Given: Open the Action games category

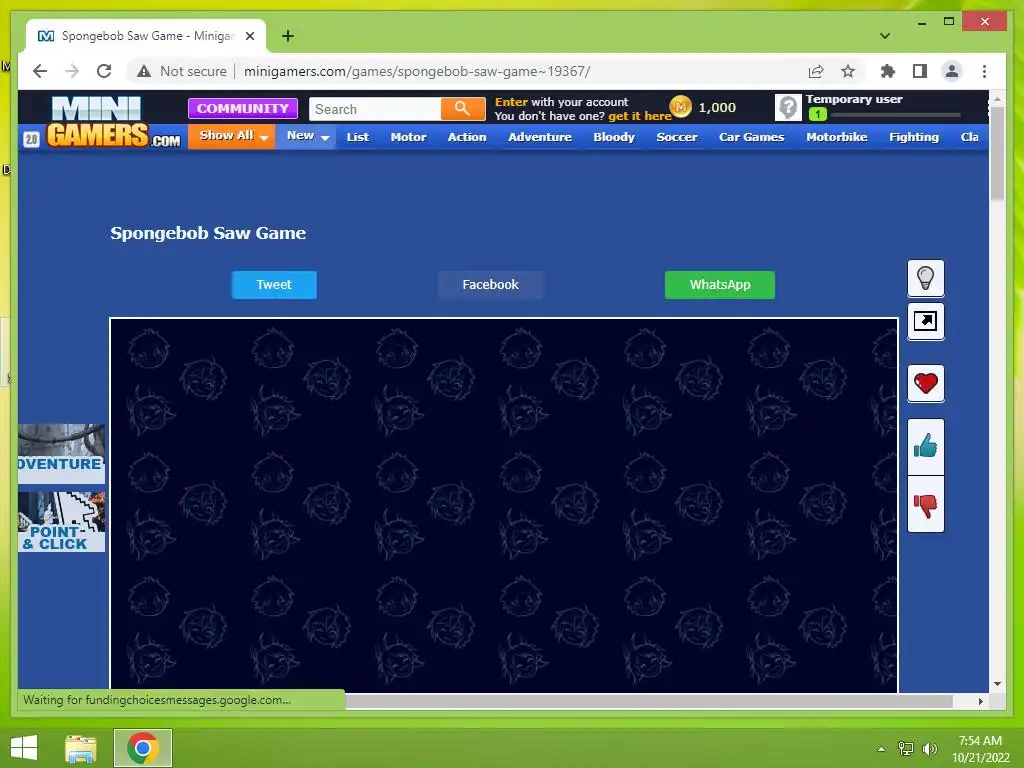Looking at the screenshot, I should click(x=467, y=137).
